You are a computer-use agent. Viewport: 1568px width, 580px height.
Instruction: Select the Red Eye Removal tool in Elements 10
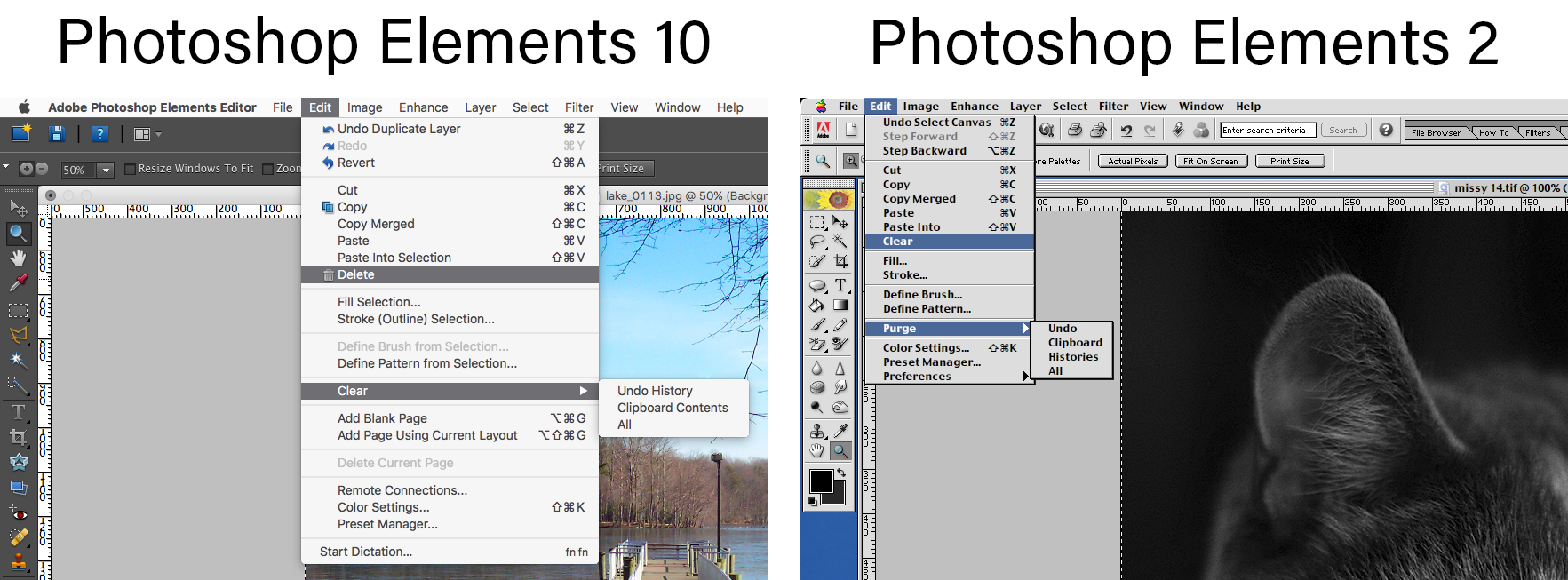click(18, 512)
